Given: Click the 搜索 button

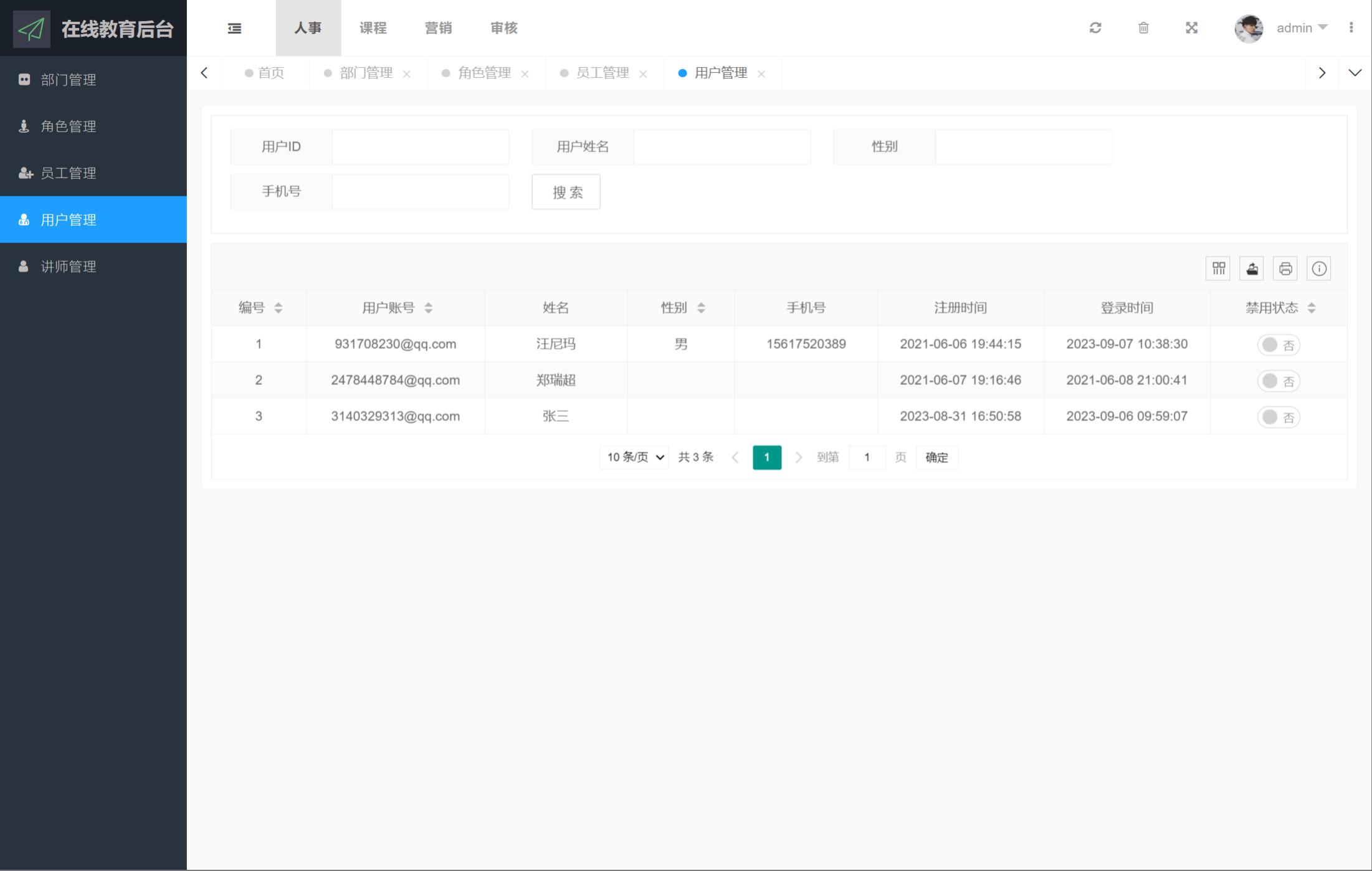Looking at the screenshot, I should 566,192.
